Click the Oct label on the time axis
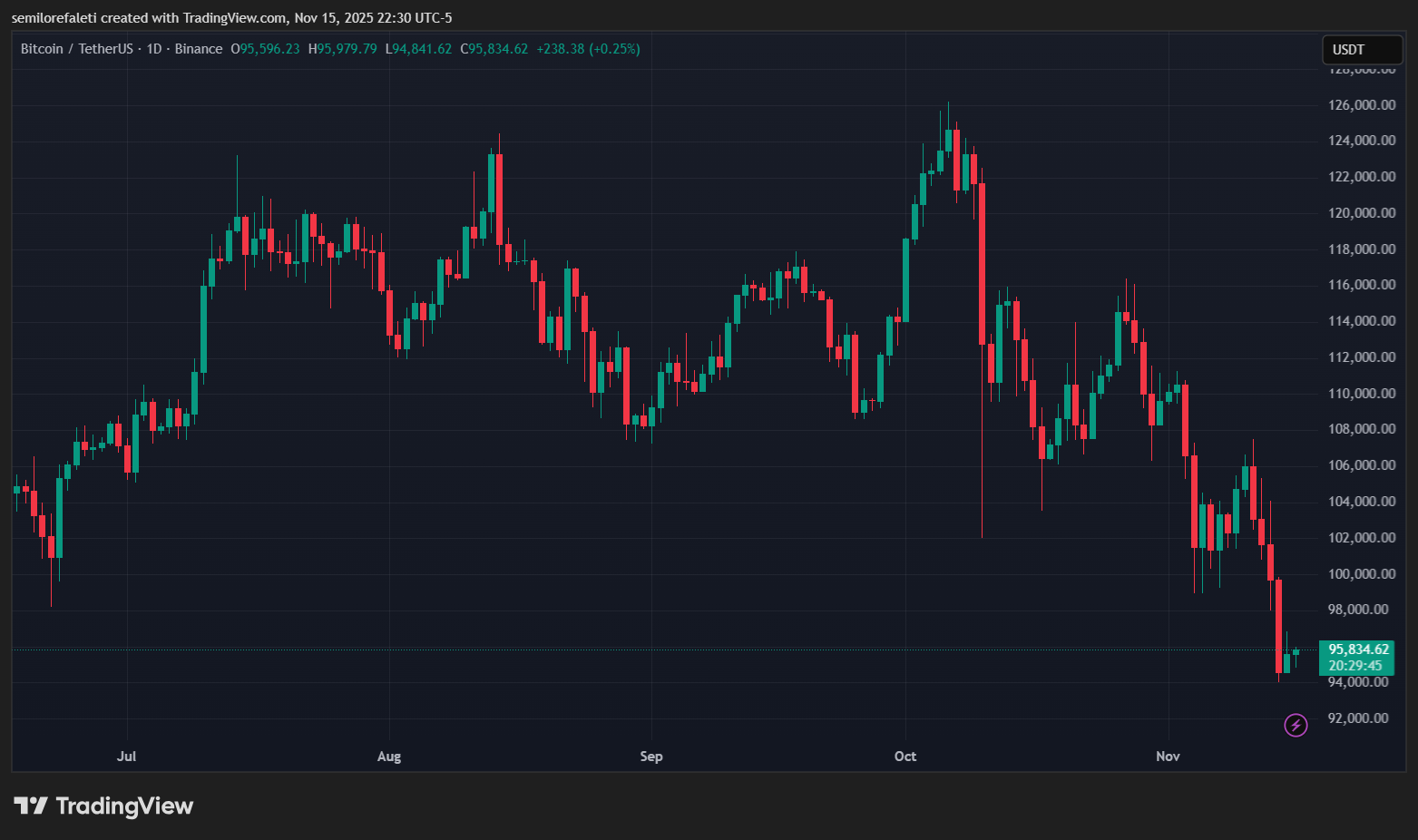The width and height of the screenshot is (1418, 840). click(905, 756)
